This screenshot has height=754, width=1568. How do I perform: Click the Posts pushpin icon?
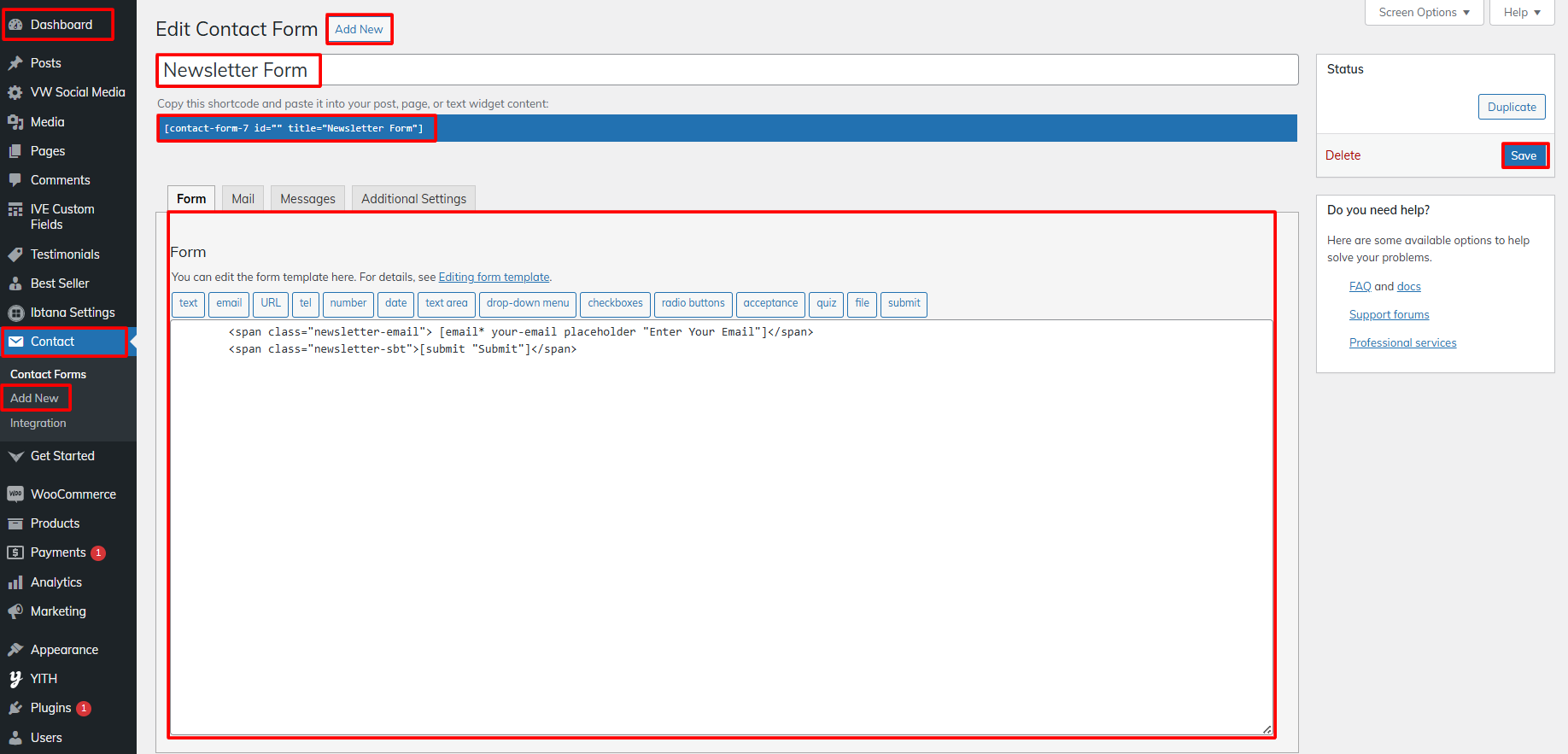pyautogui.click(x=15, y=63)
